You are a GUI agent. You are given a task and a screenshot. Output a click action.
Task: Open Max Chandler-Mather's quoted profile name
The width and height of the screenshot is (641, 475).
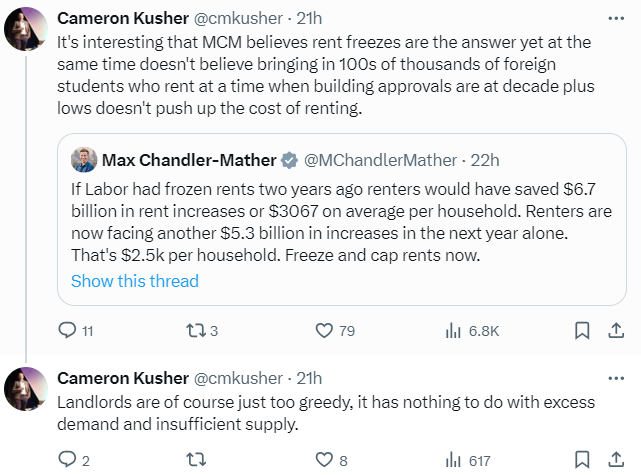pos(188,160)
